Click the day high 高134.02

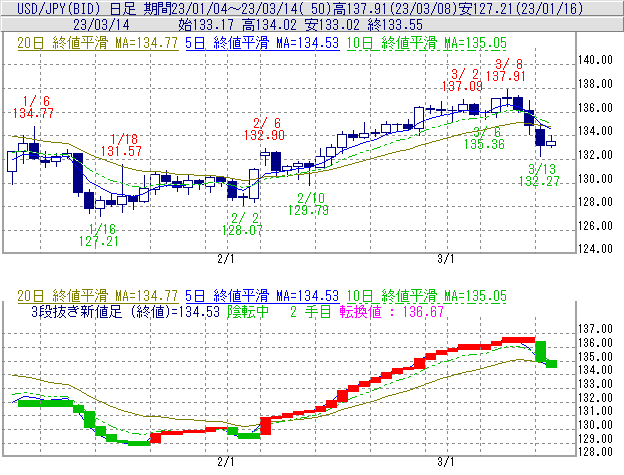pos(269,25)
